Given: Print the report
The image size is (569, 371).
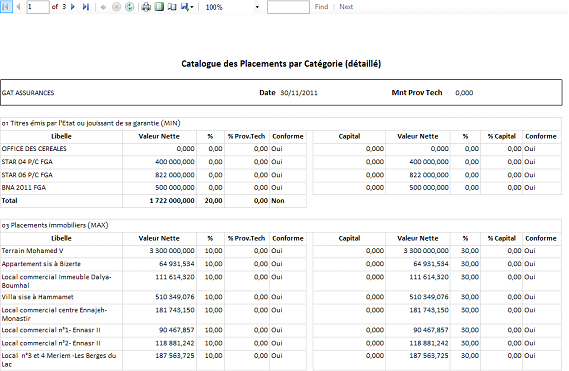Looking at the screenshot, I should coord(146,7).
